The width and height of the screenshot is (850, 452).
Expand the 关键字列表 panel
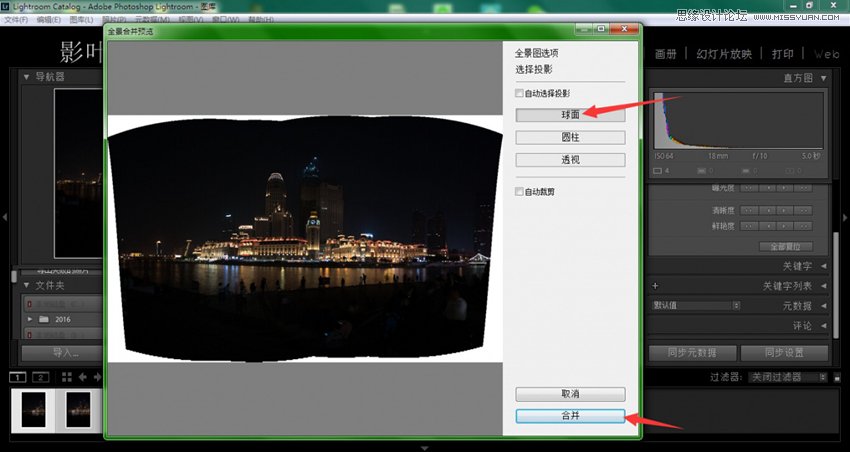pyautogui.click(x=823, y=286)
